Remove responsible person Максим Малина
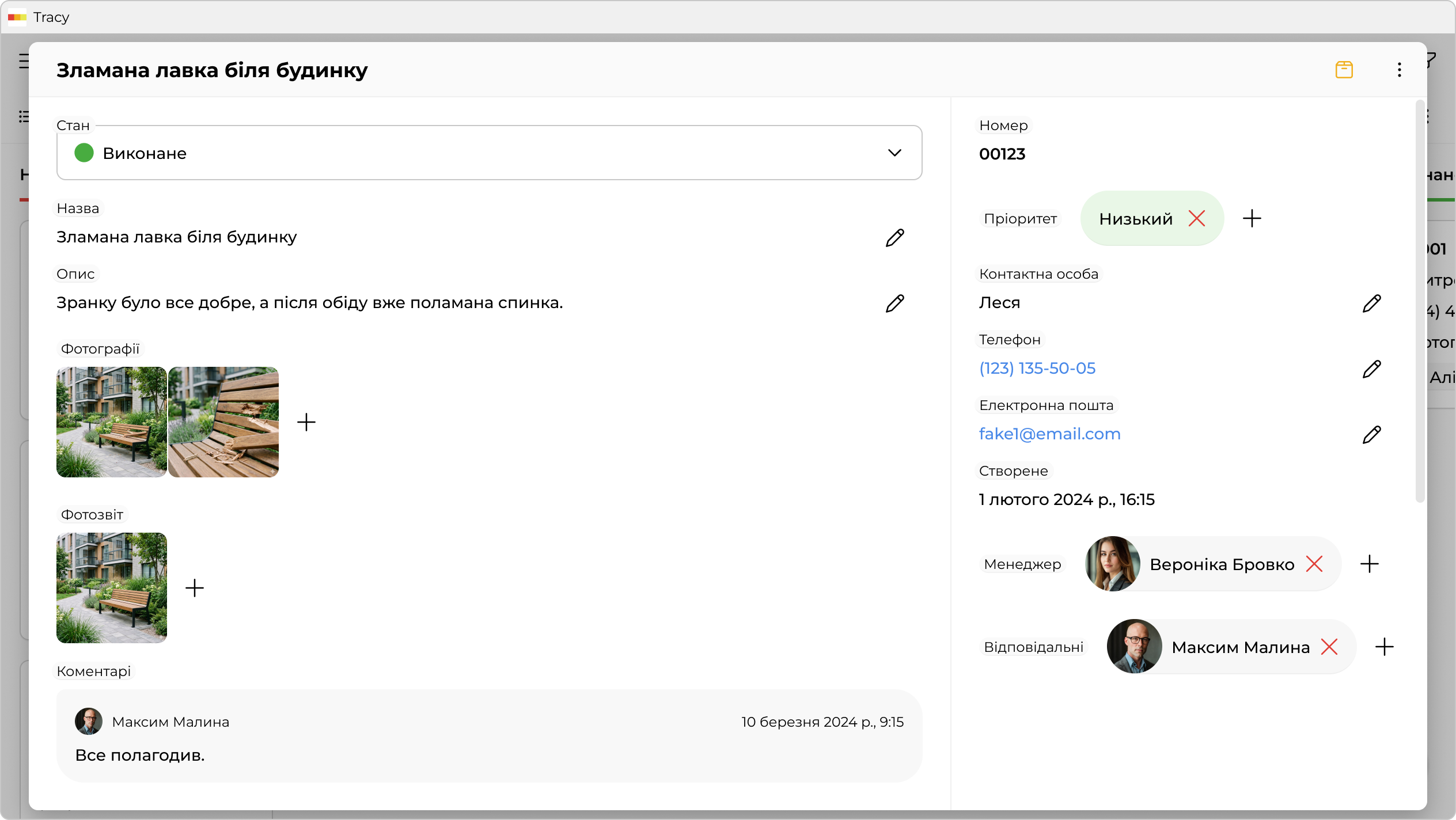 click(x=1329, y=647)
